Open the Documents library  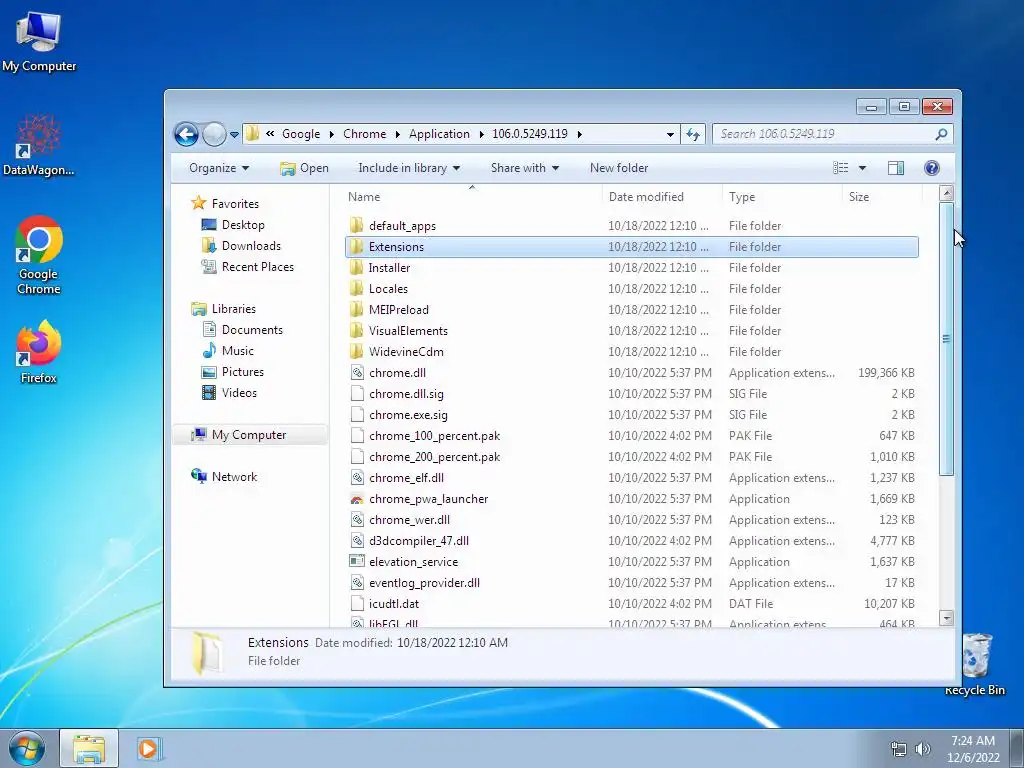(242, 330)
